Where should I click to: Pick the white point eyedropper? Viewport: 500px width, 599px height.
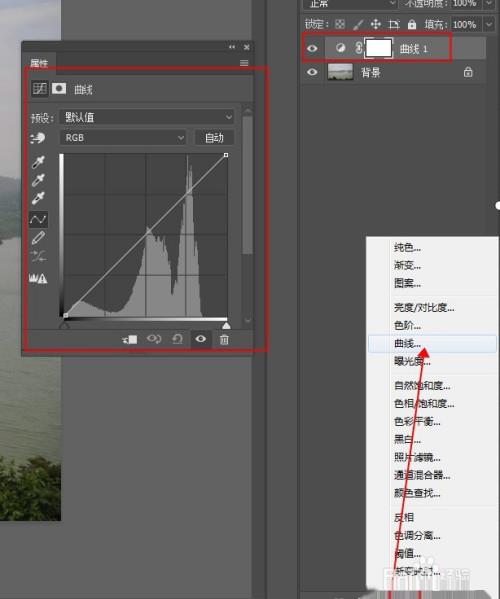point(38,198)
